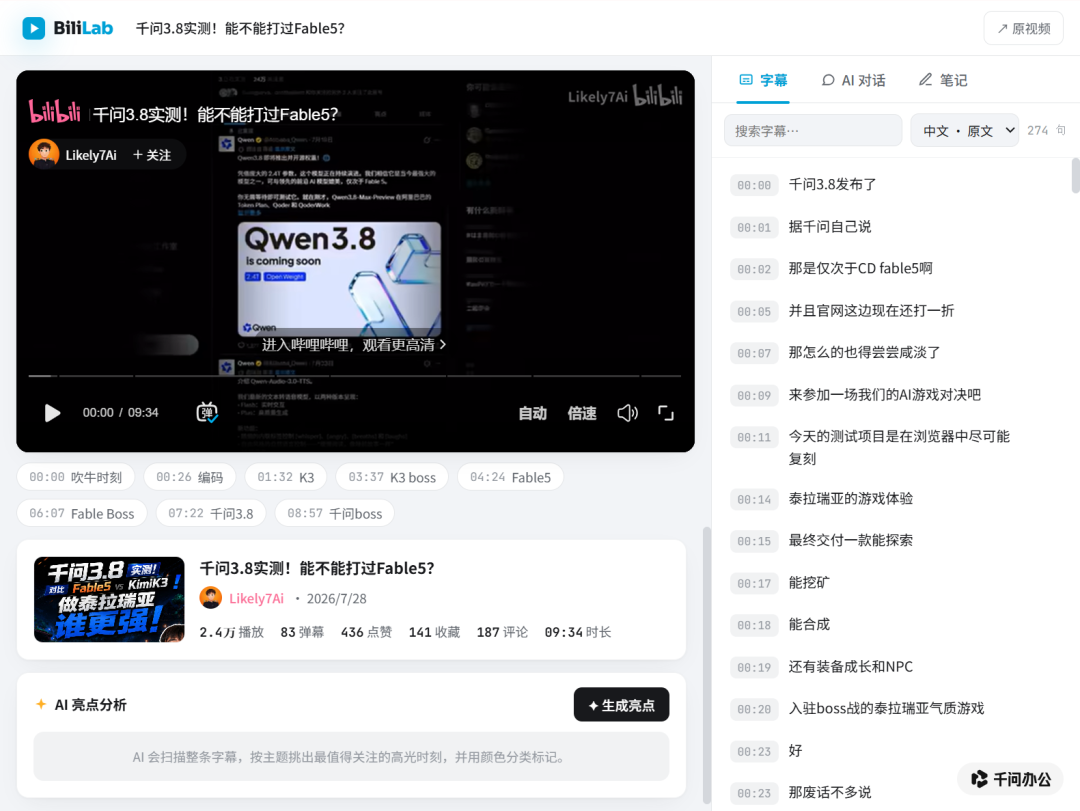Click the 00:19 subtitle timestamp

tap(754, 667)
